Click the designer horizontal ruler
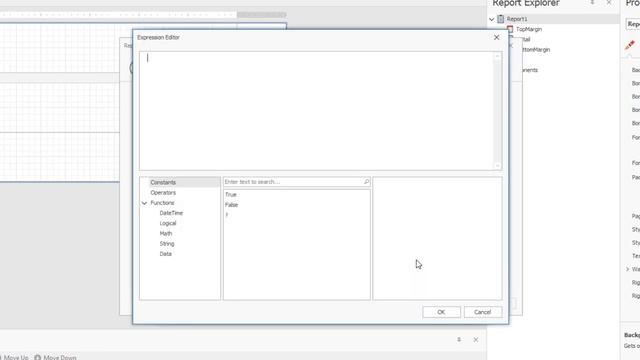The height and width of the screenshot is (360, 640). coord(143,15)
